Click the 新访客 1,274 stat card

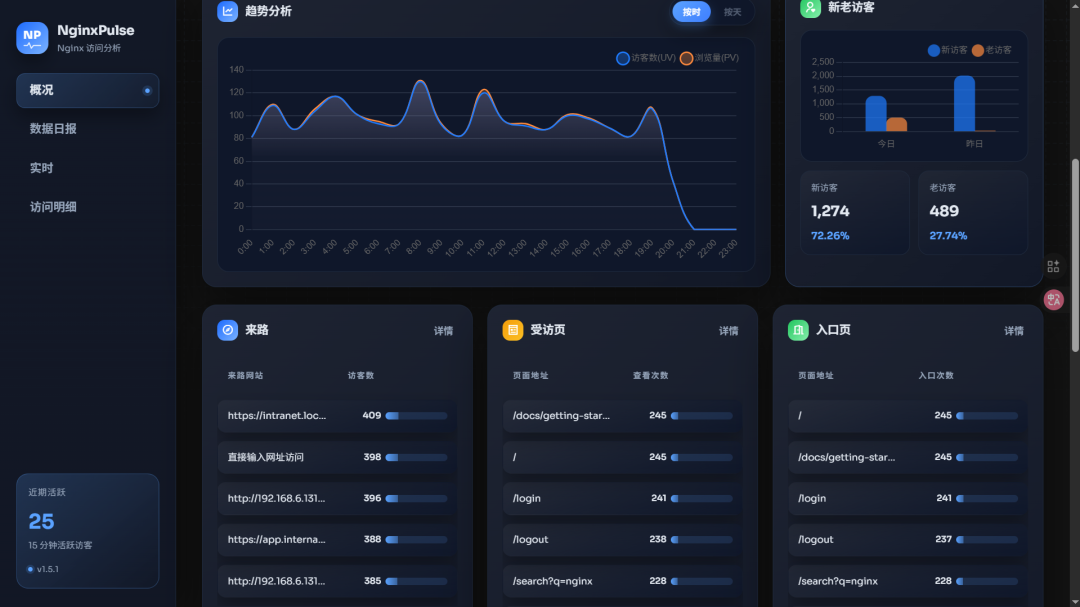pyautogui.click(x=855, y=212)
